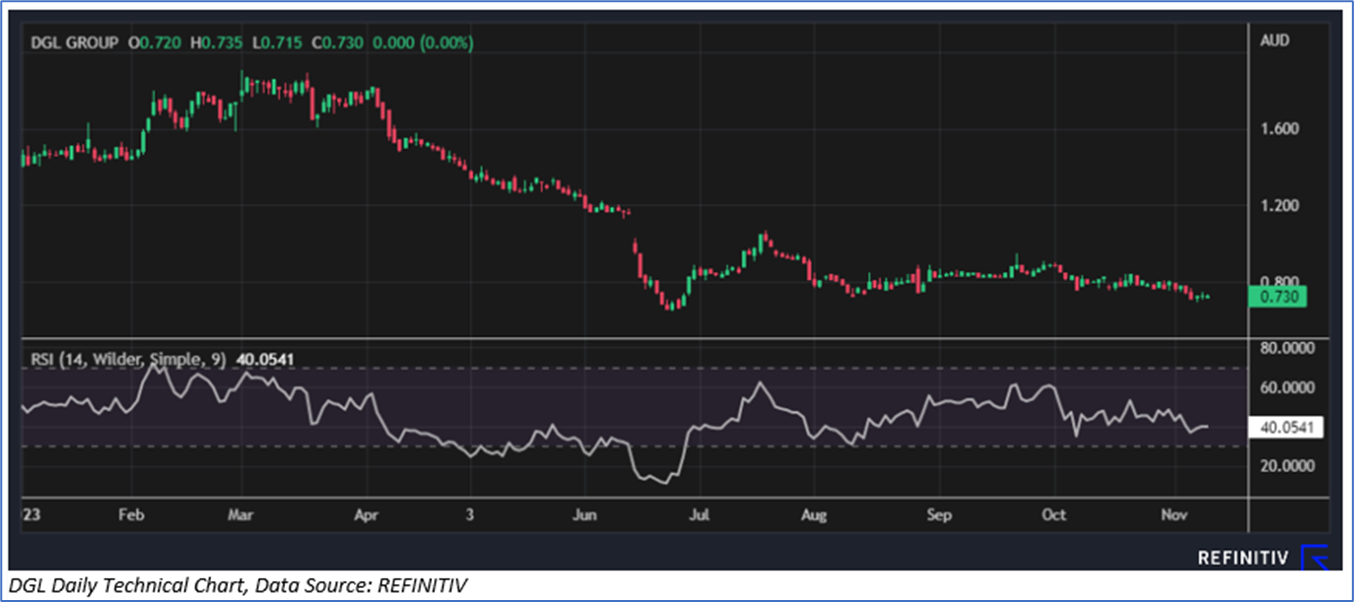
Task: Click the DGL GROUP symbol label
Action: pos(74,43)
